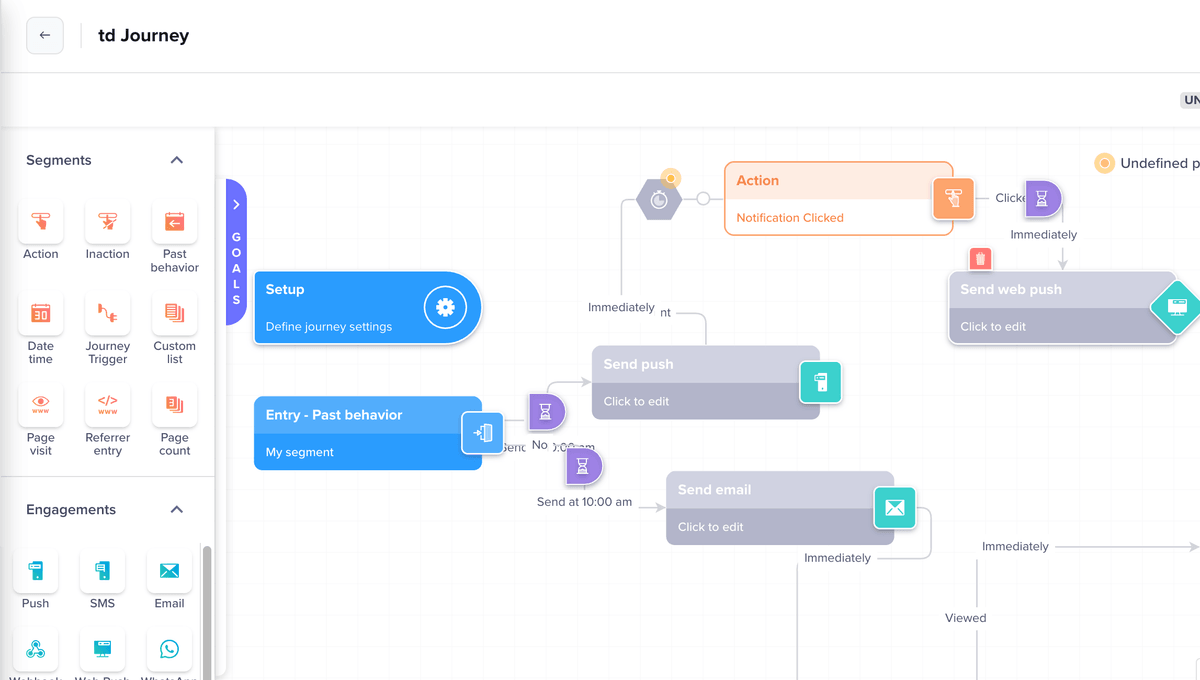Click Immediately label below Send email
The height and width of the screenshot is (680, 1200).
click(x=837, y=558)
